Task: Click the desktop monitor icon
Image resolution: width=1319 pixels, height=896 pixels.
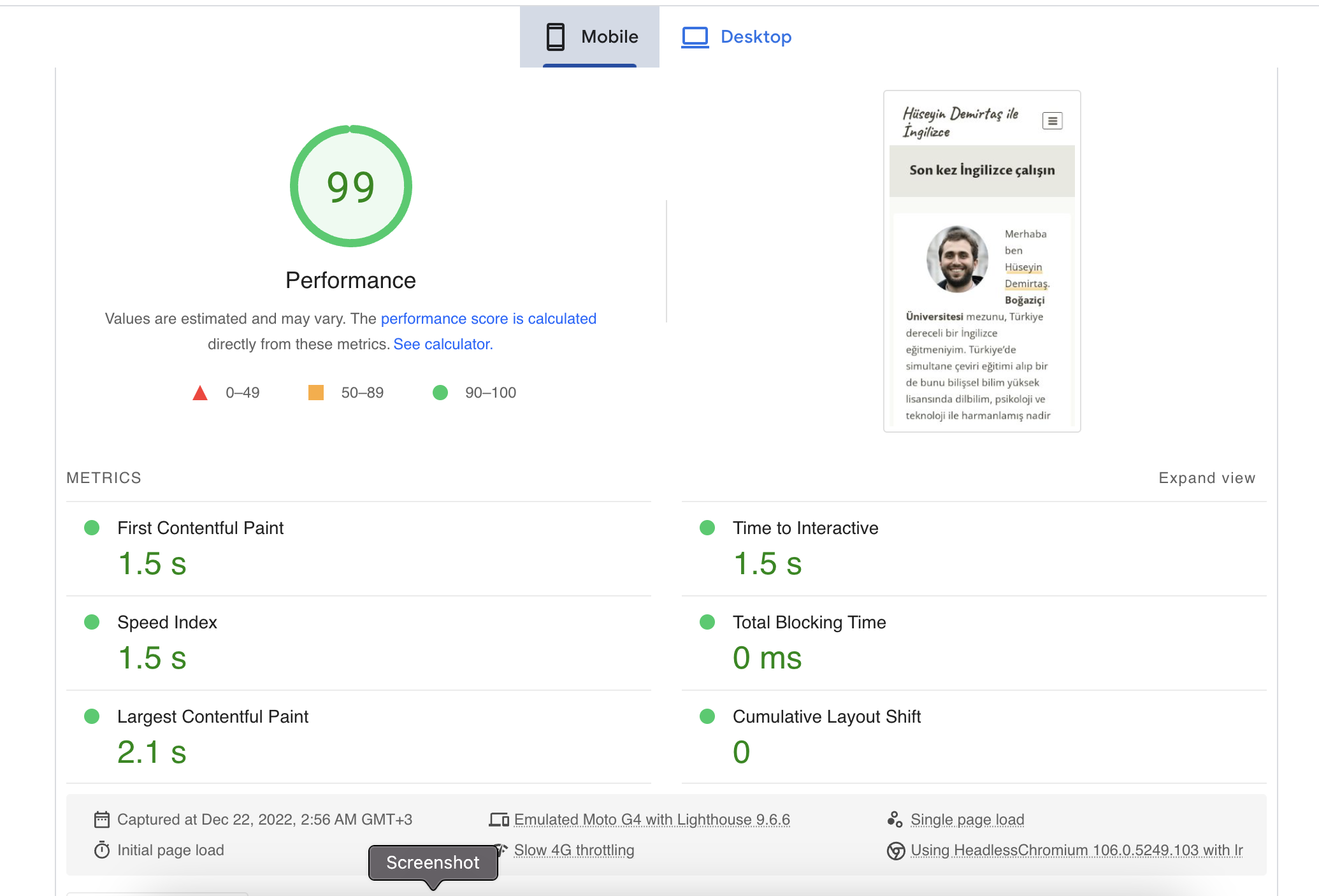Action: 695,37
